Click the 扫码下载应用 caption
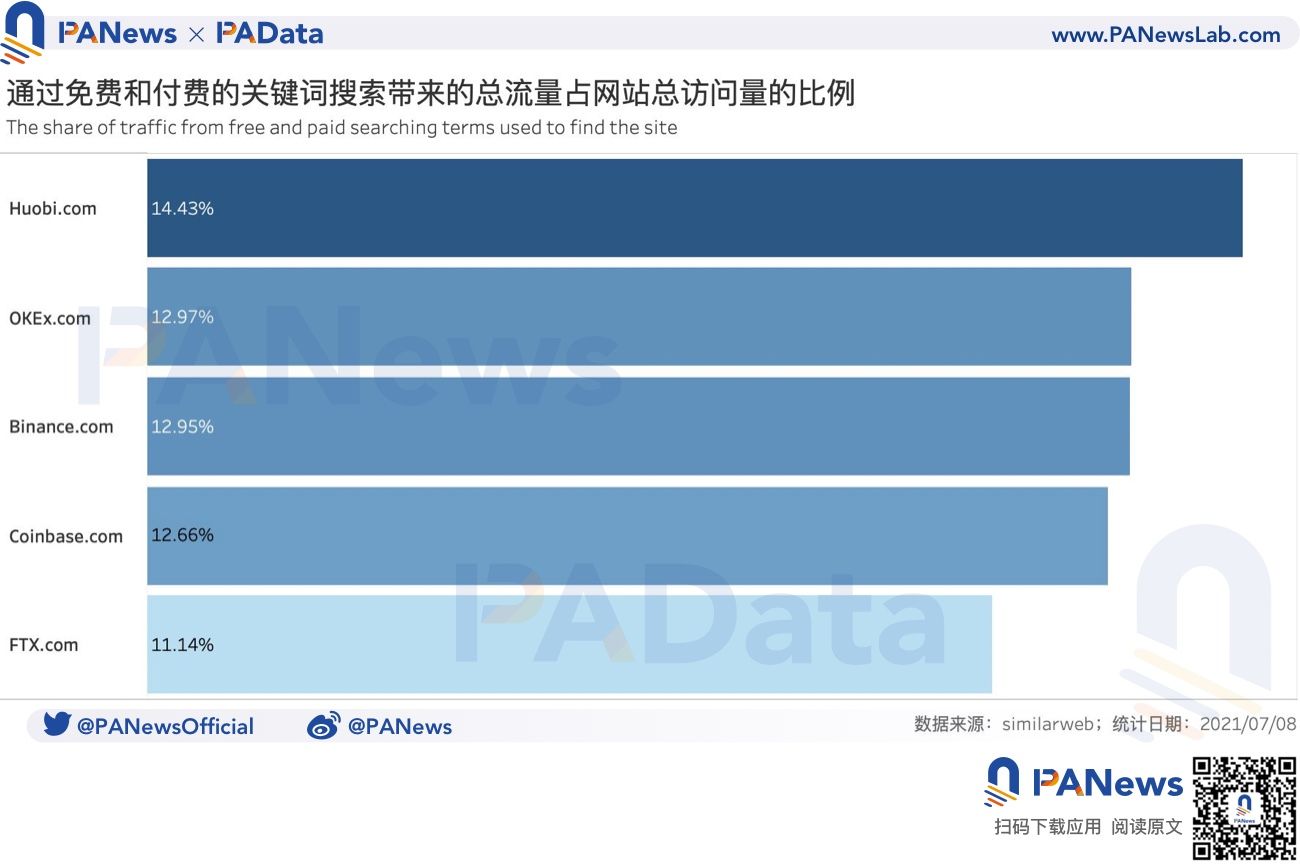 [x=1047, y=827]
